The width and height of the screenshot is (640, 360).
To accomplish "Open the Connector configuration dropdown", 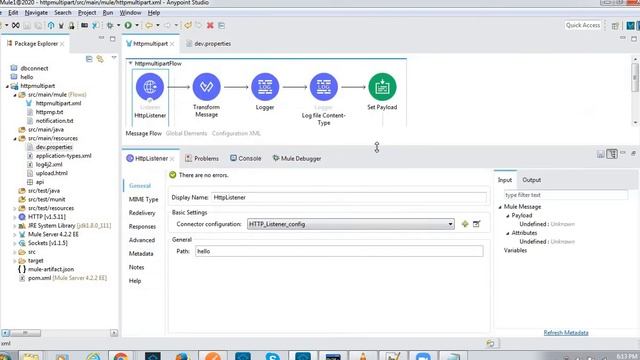I will coord(450,224).
